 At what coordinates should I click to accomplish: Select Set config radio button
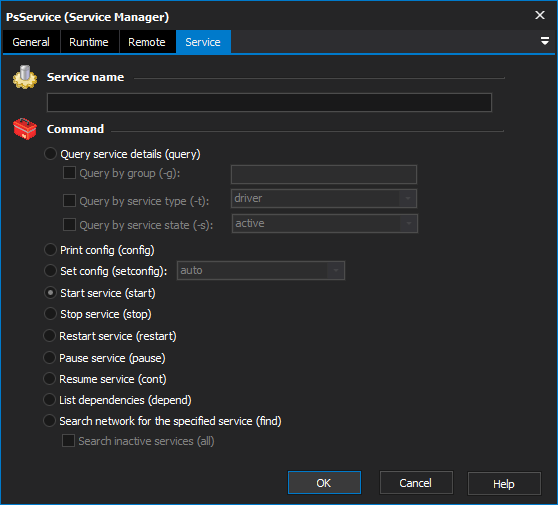click(x=50, y=270)
